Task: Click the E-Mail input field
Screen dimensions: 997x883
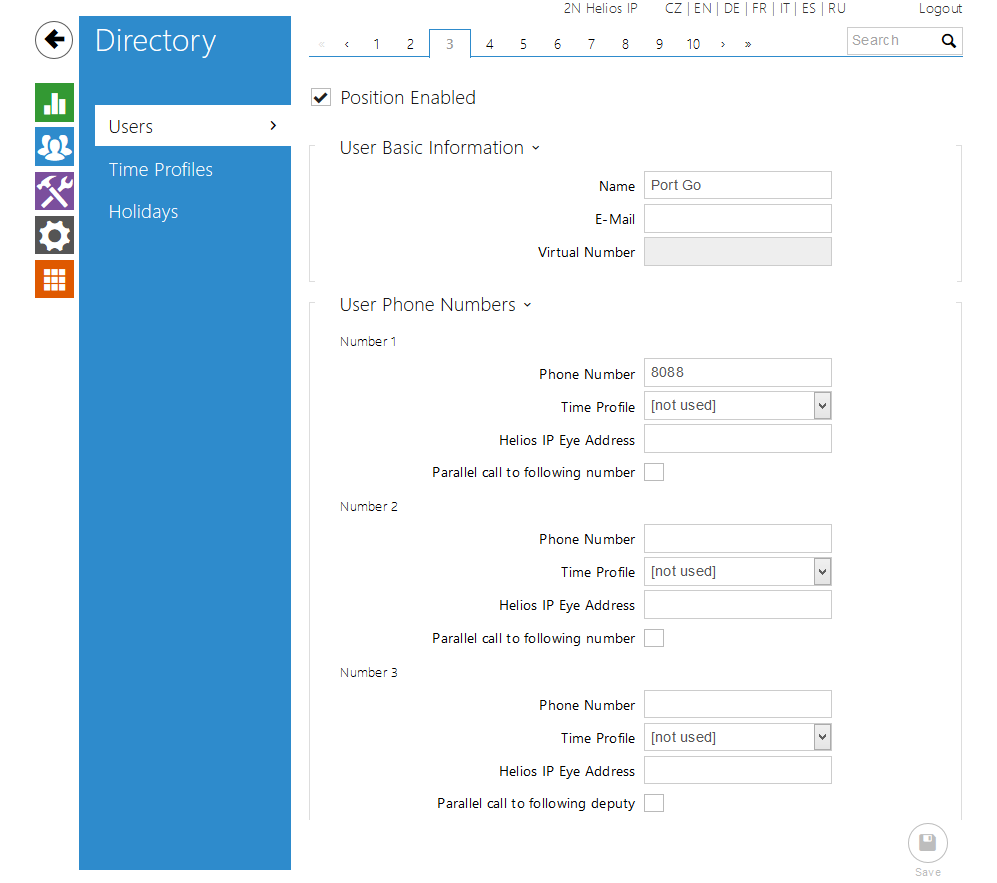Action: pos(738,219)
